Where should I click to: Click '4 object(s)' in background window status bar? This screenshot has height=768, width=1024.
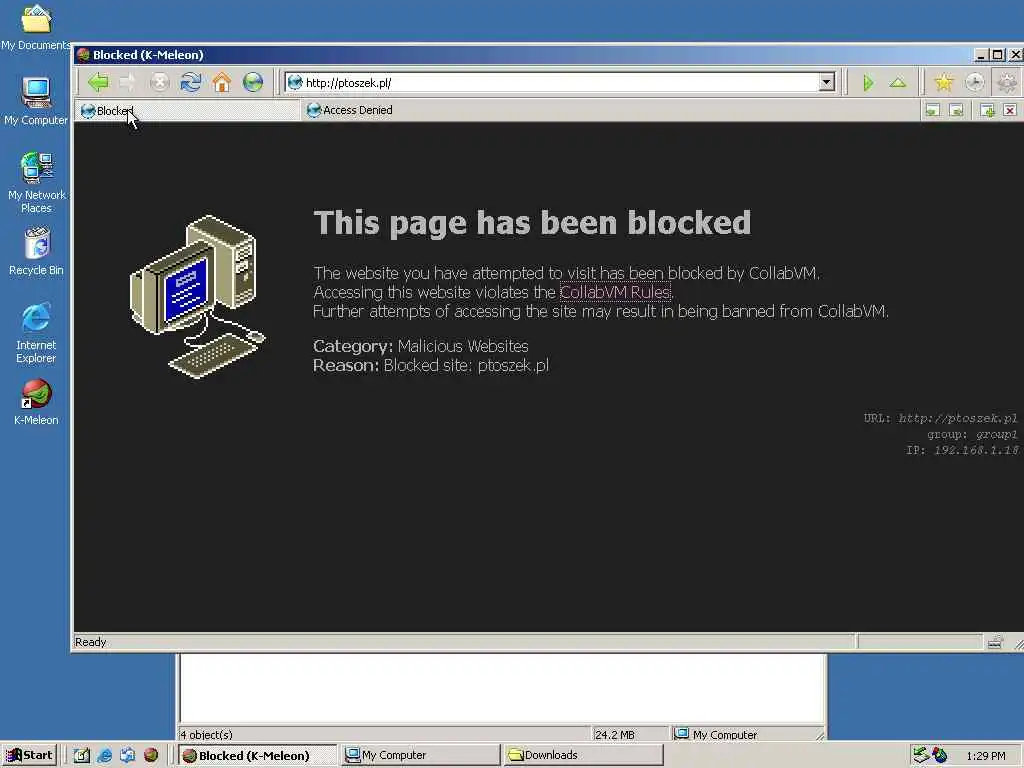coord(206,735)
